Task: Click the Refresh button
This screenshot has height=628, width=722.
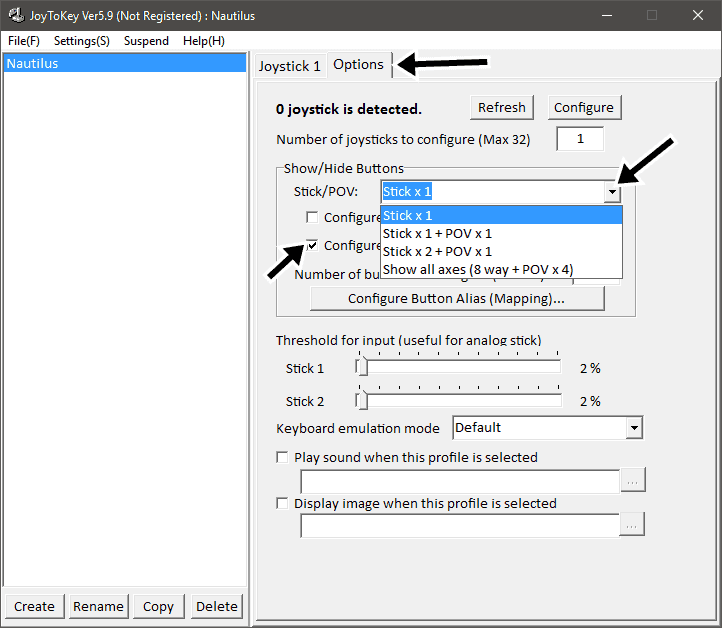Action: pos(502,107)
